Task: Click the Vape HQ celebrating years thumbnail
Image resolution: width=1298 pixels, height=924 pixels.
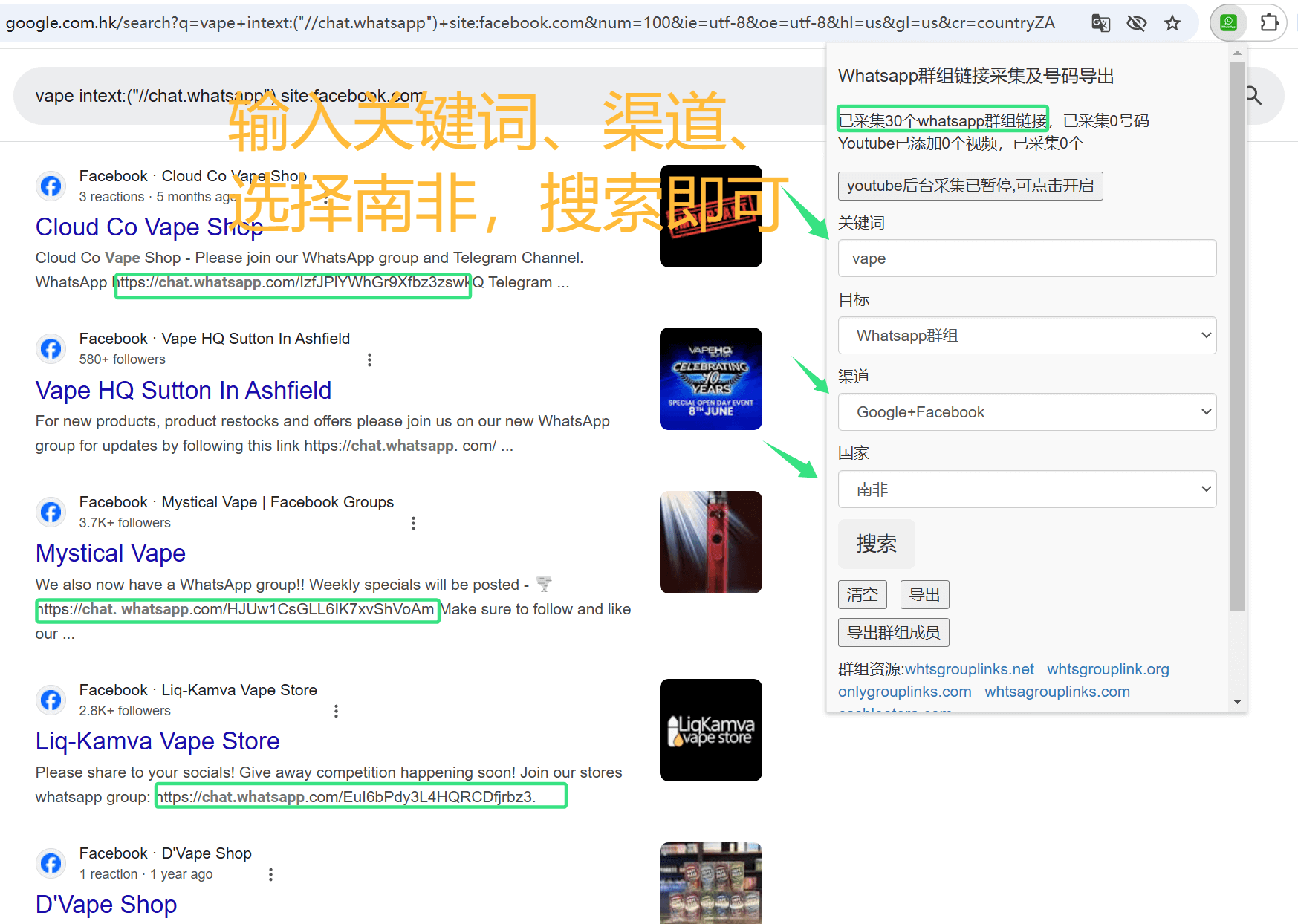Action: tap(711, 379)
